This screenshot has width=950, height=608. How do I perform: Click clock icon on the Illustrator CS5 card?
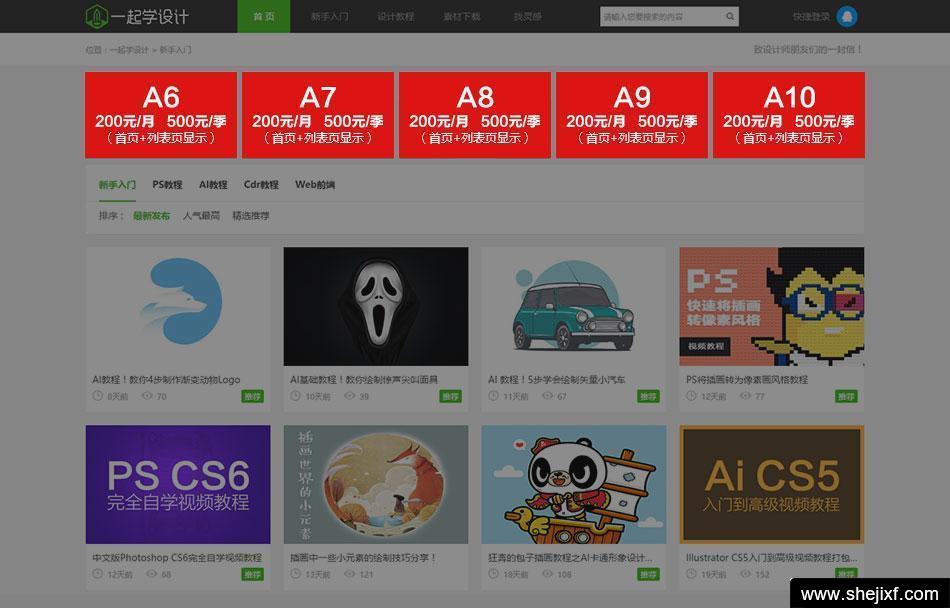tap(692, 573)
